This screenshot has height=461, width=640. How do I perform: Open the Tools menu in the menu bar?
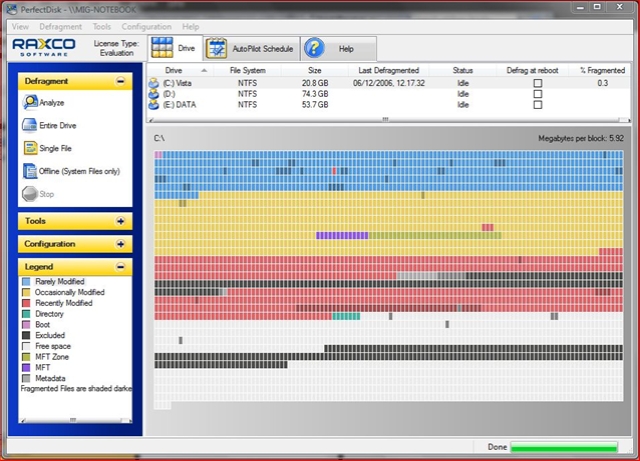102,27
